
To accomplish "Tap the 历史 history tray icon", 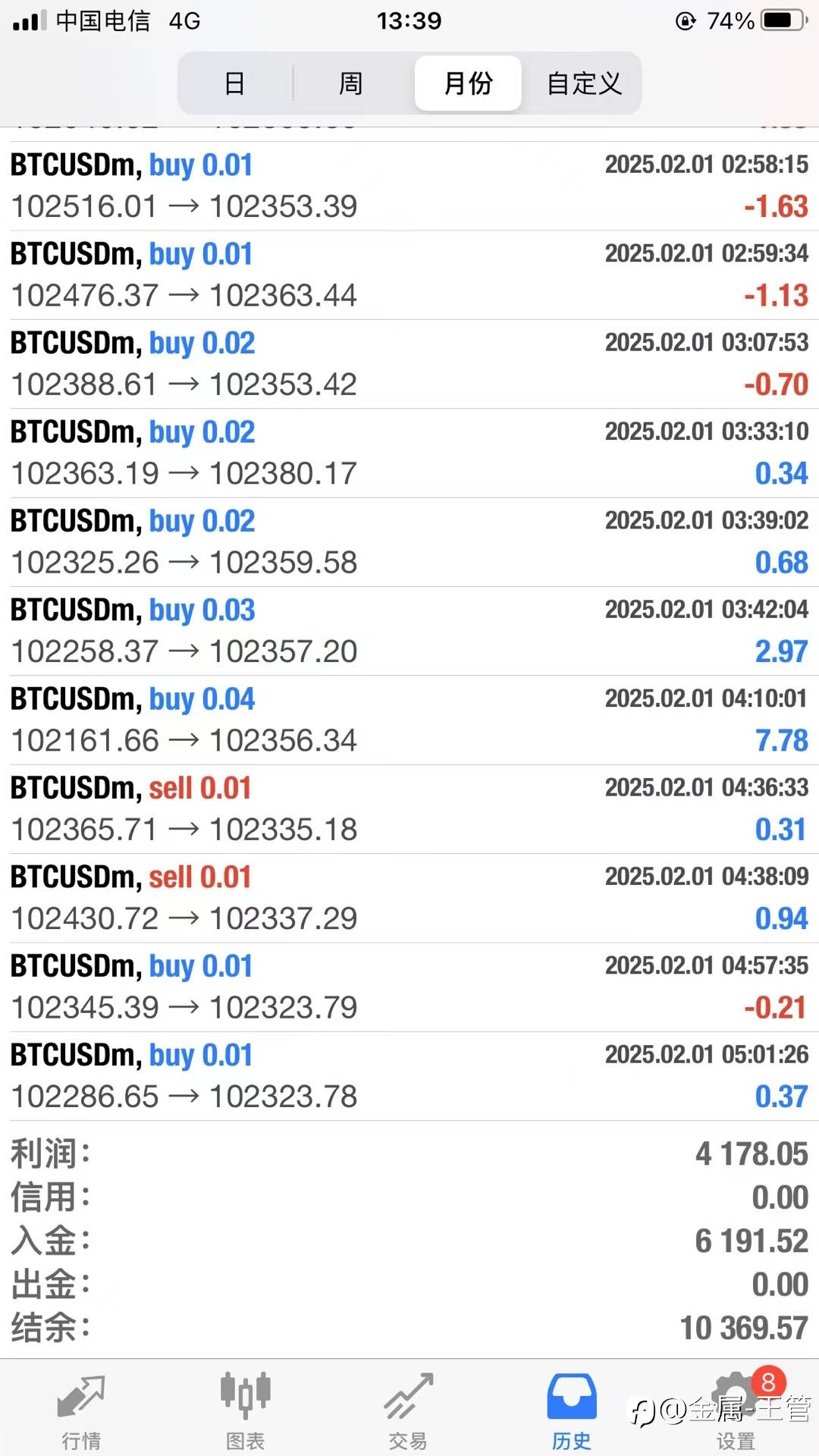I will tap(572, 1397).
